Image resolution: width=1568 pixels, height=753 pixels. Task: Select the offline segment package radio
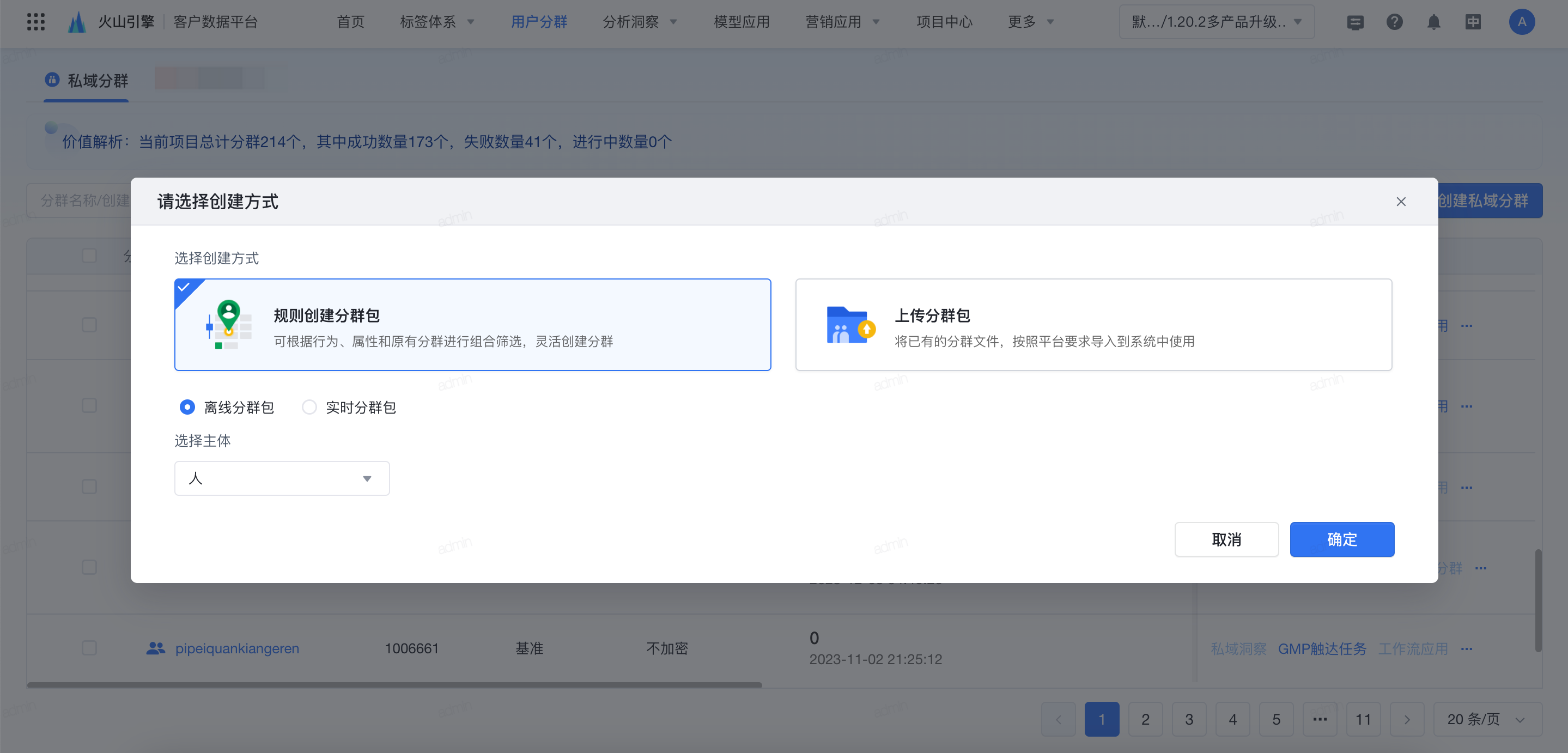click(187, 406)
